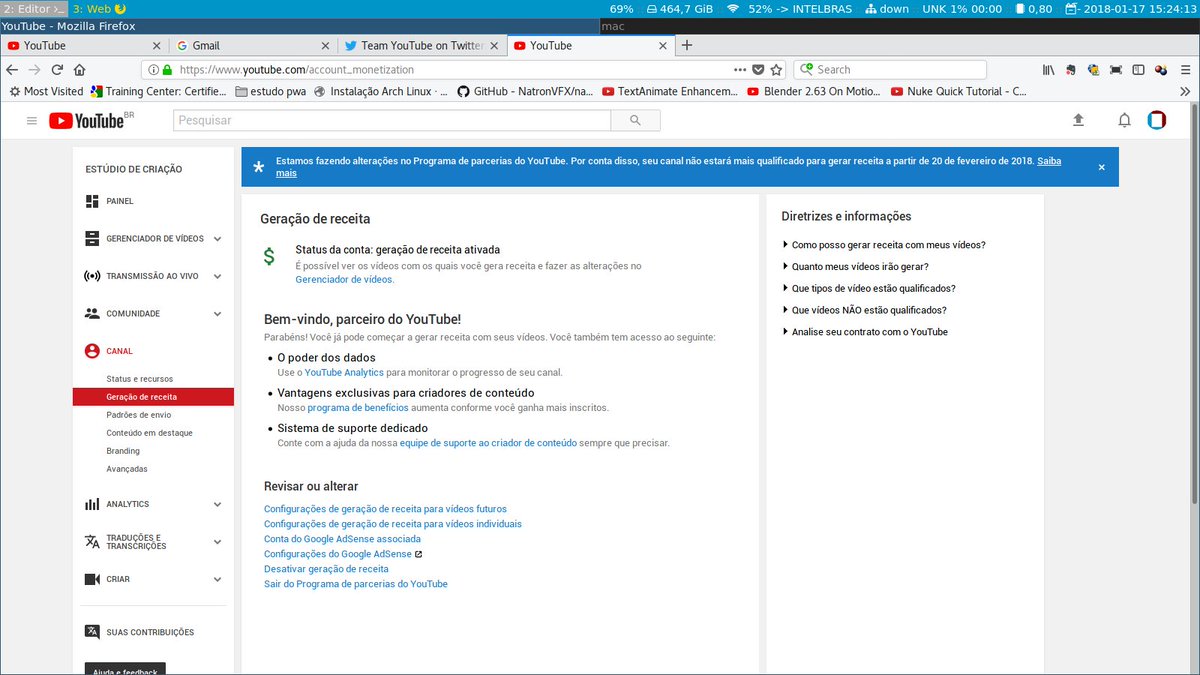
Task: Switch to workspace 2: Editor
Action: (33, 9)
